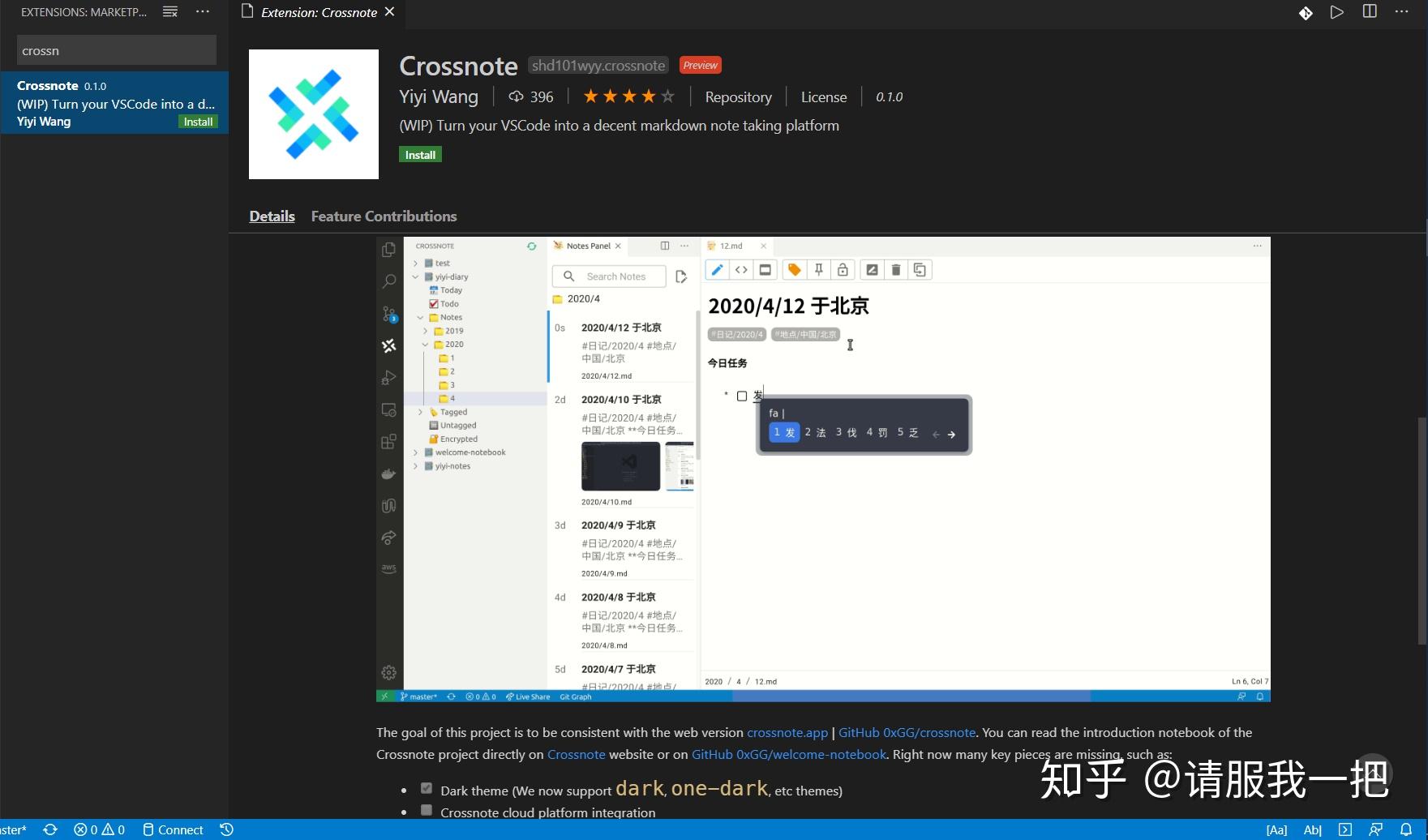Open the Crossnote Repository link
Viewport: 1428px width, 840px height.
pyautogui.click(x=738, y=96)
